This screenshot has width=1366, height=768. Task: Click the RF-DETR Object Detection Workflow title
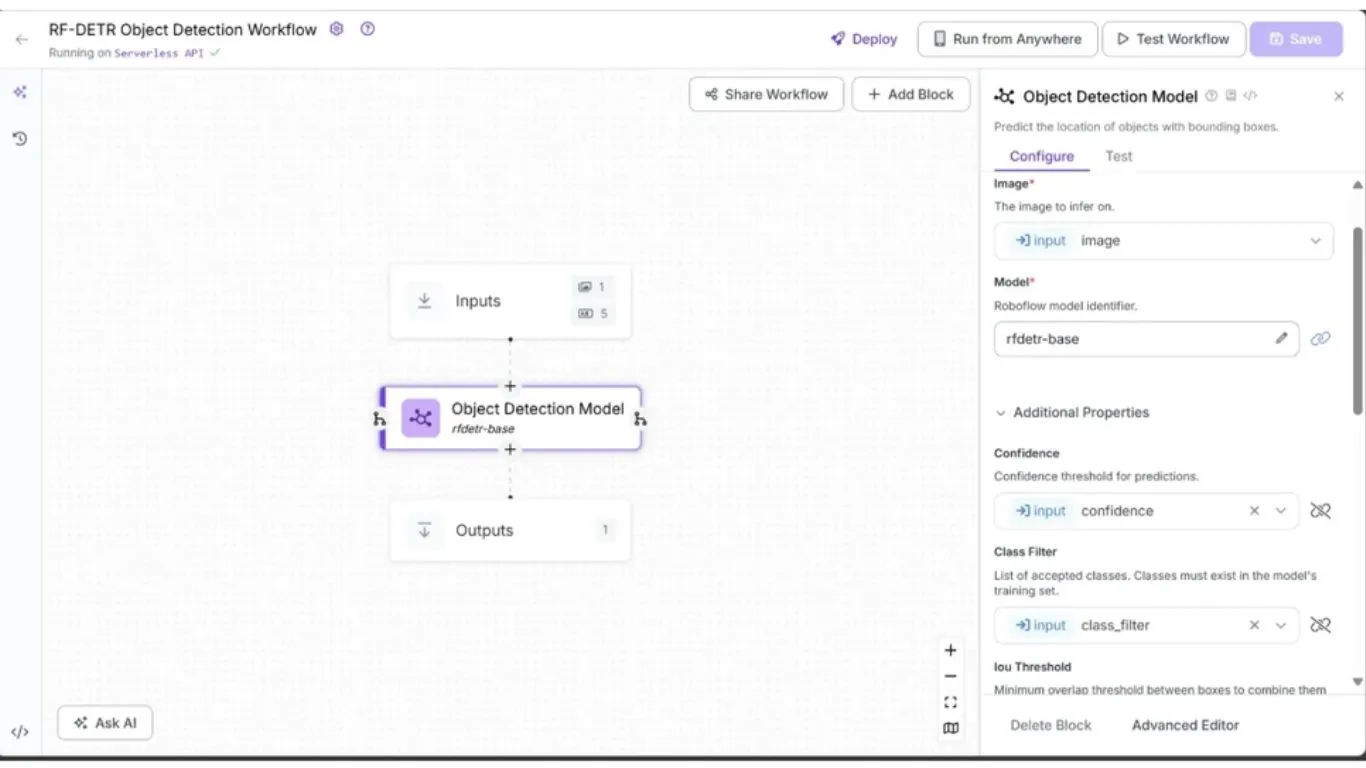(183, 30)
